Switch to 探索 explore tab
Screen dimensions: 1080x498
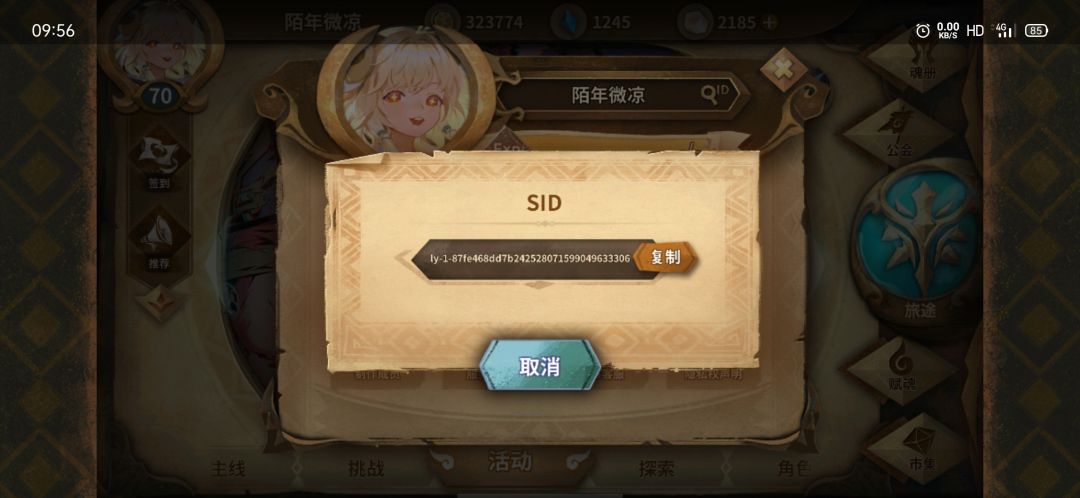click(x=656, y=468)
